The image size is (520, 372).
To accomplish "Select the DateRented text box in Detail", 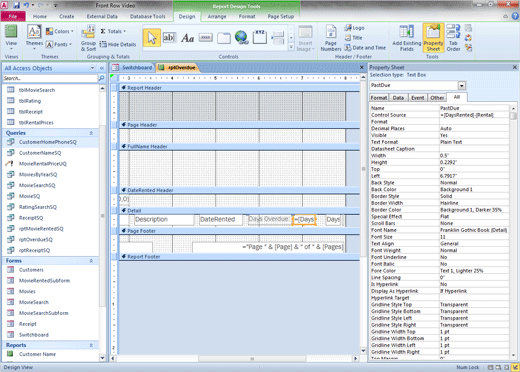I will [221, 220].
